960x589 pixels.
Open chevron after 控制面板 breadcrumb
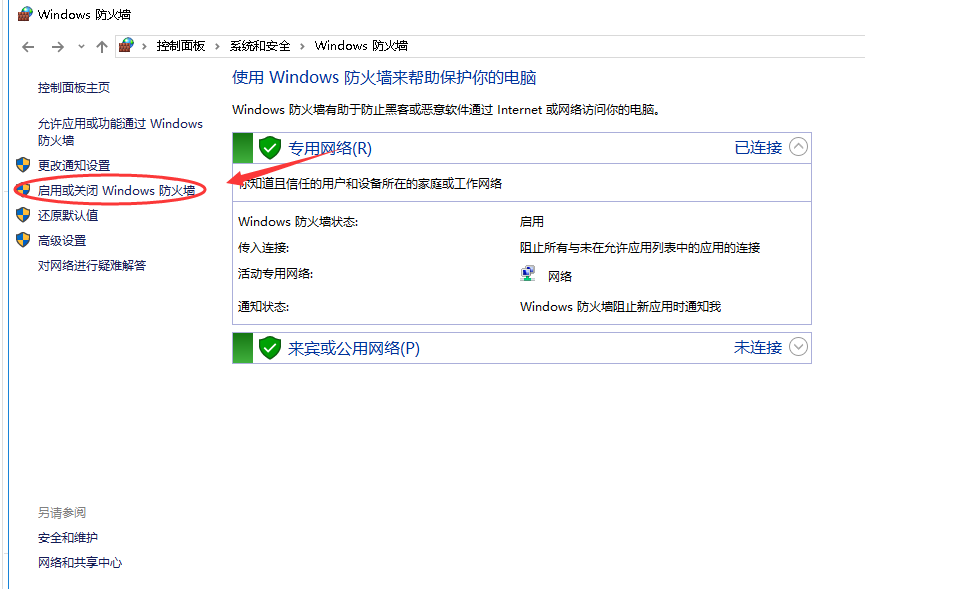tap(217, 47)
